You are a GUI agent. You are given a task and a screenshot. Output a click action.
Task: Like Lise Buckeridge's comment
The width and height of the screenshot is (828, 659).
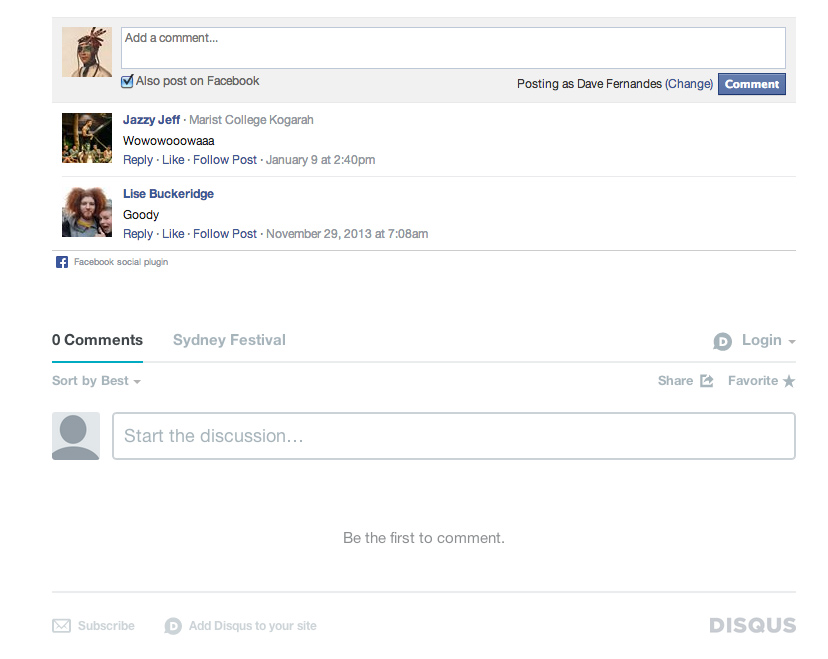click(173, 234)
